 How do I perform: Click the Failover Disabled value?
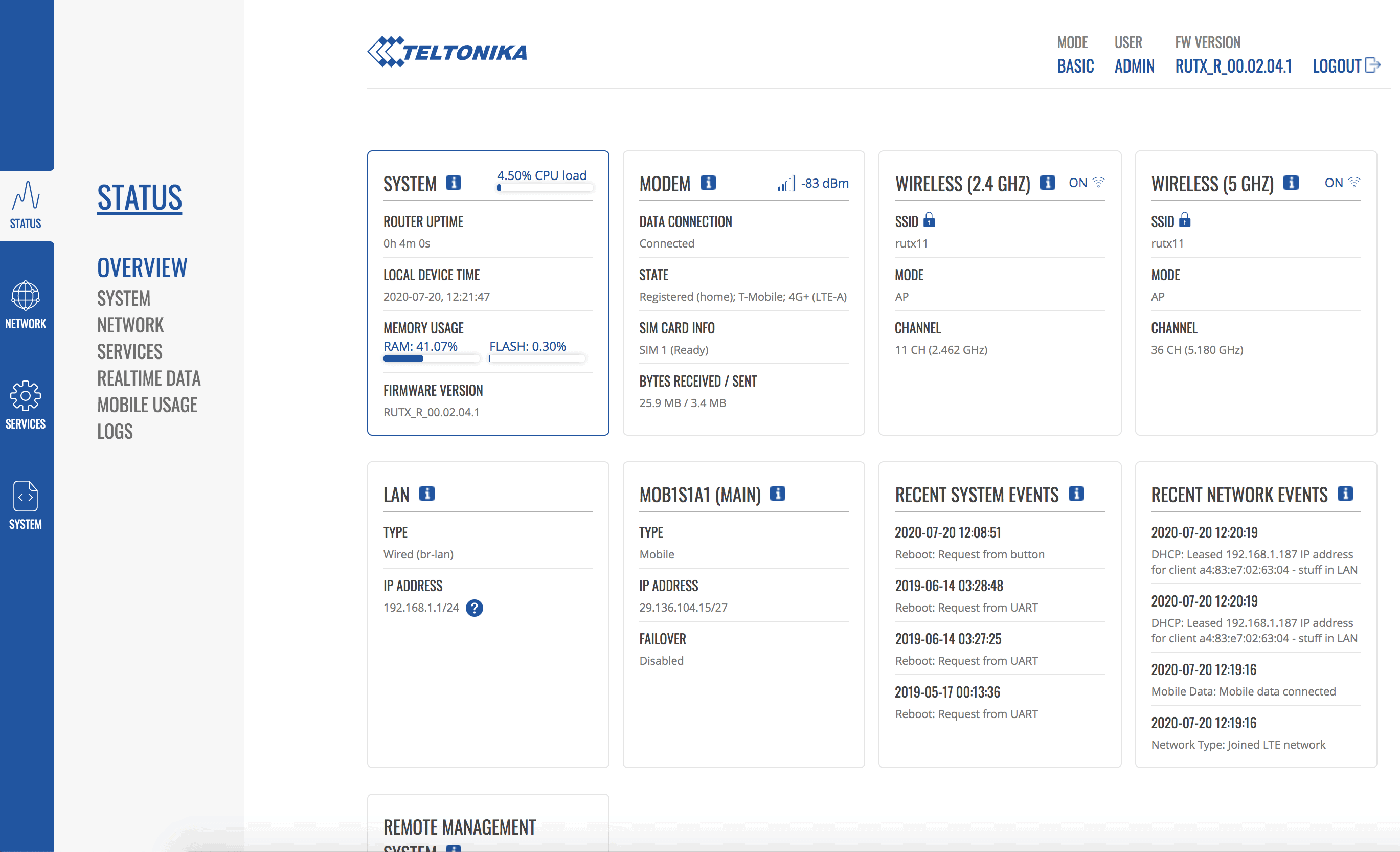661,660
